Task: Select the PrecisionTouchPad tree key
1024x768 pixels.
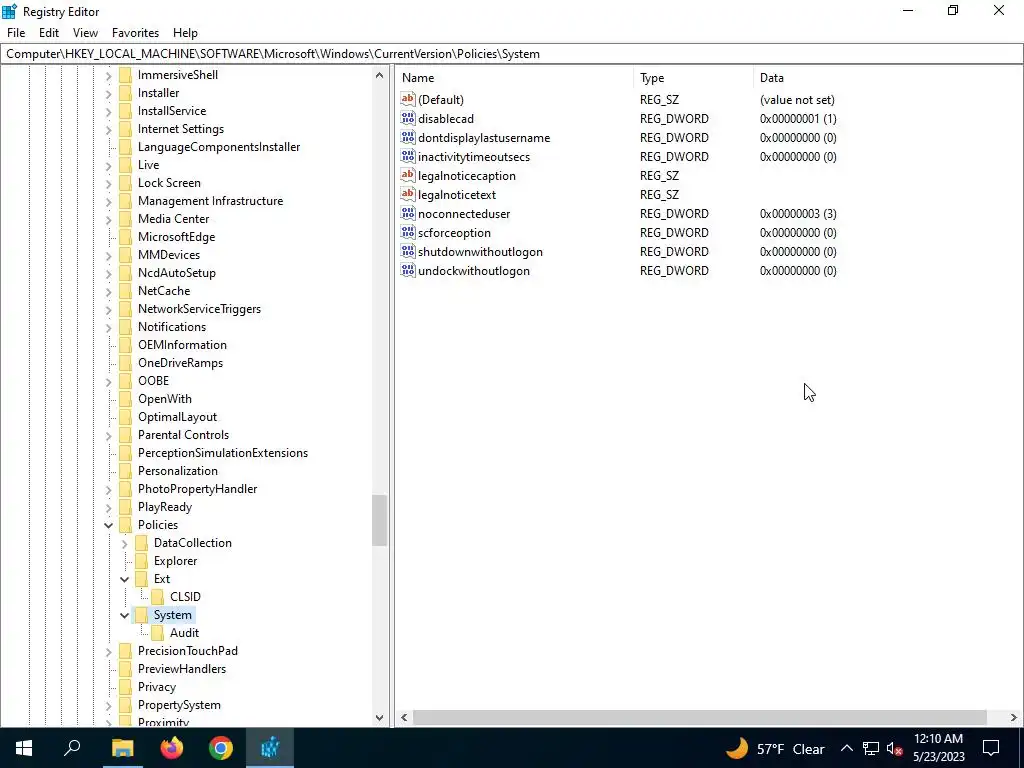Action: pos(187,650)
